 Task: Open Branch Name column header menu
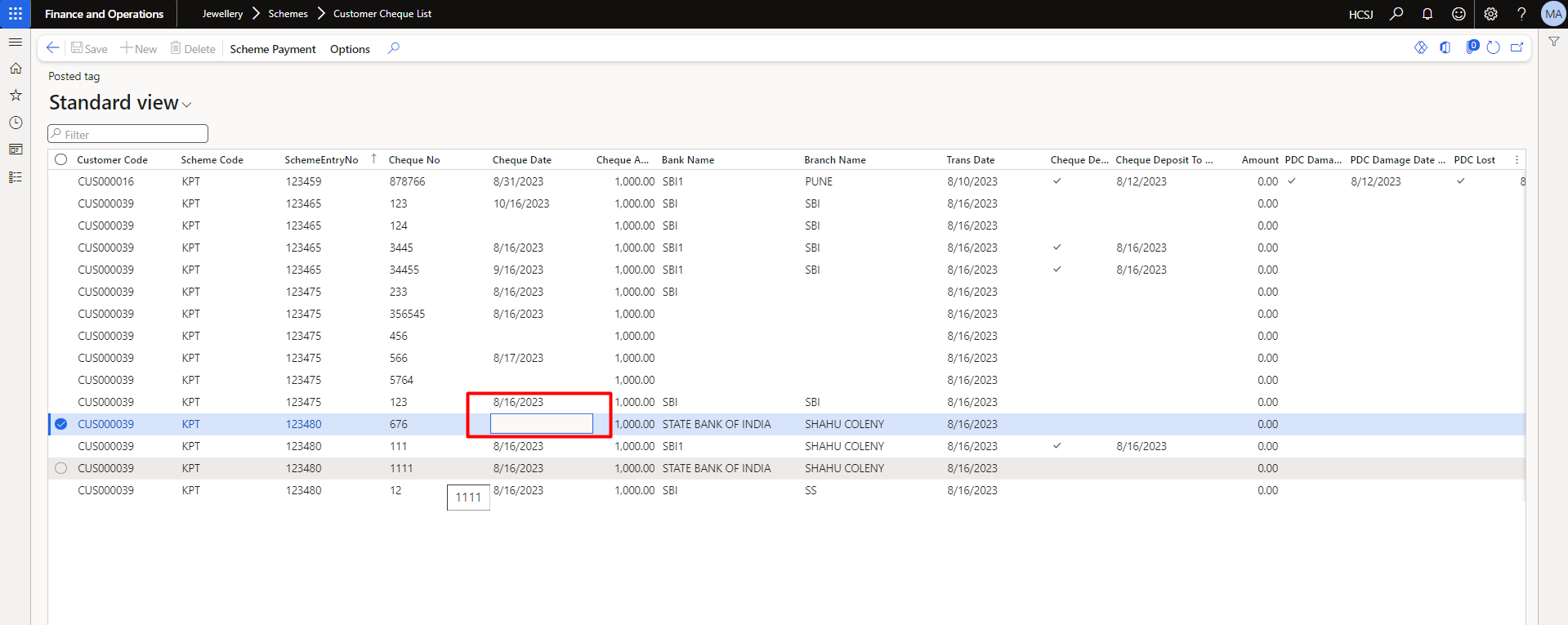coord(835,160)
